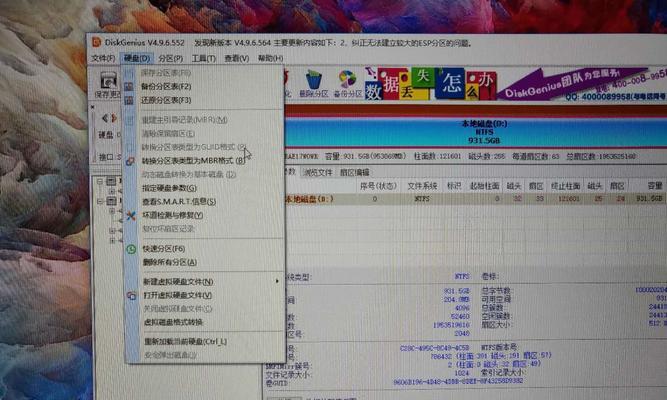Click the 标识 column header
Image resolution: width=667 pixels, height=400 pixels.
[454, 186]
